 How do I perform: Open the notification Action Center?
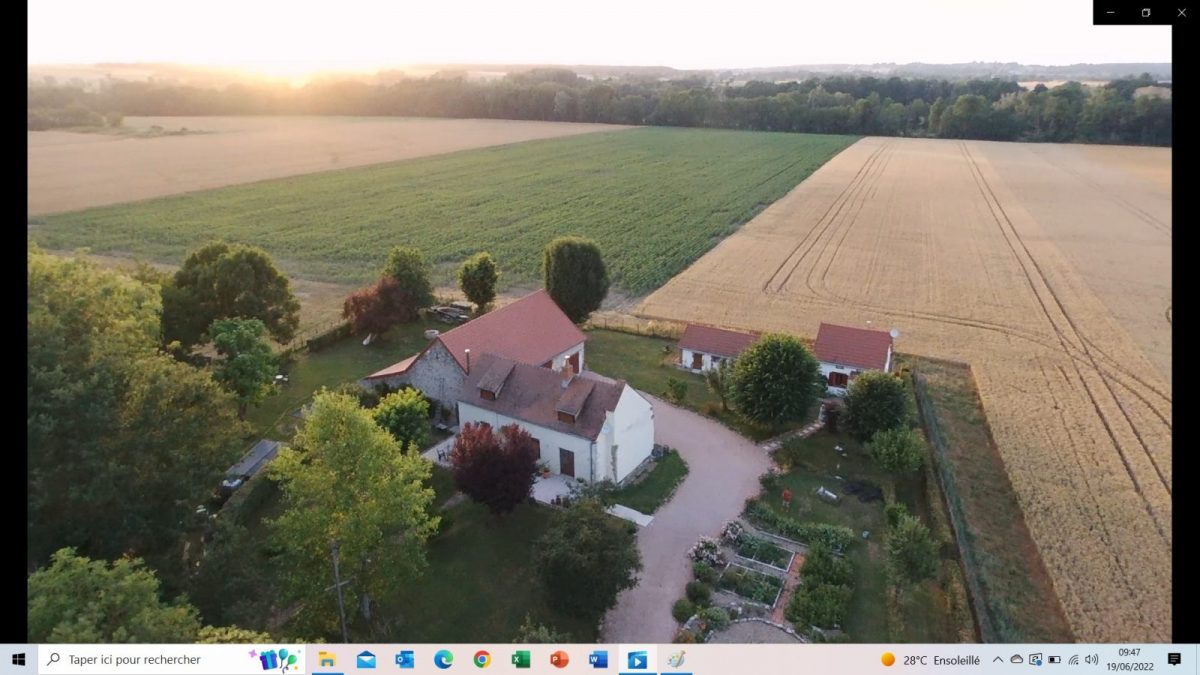pos(1174,659)
